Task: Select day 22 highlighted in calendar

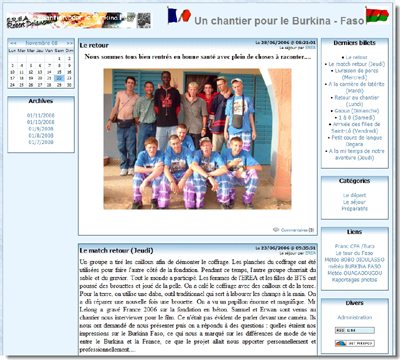Action: click(59, 78)
